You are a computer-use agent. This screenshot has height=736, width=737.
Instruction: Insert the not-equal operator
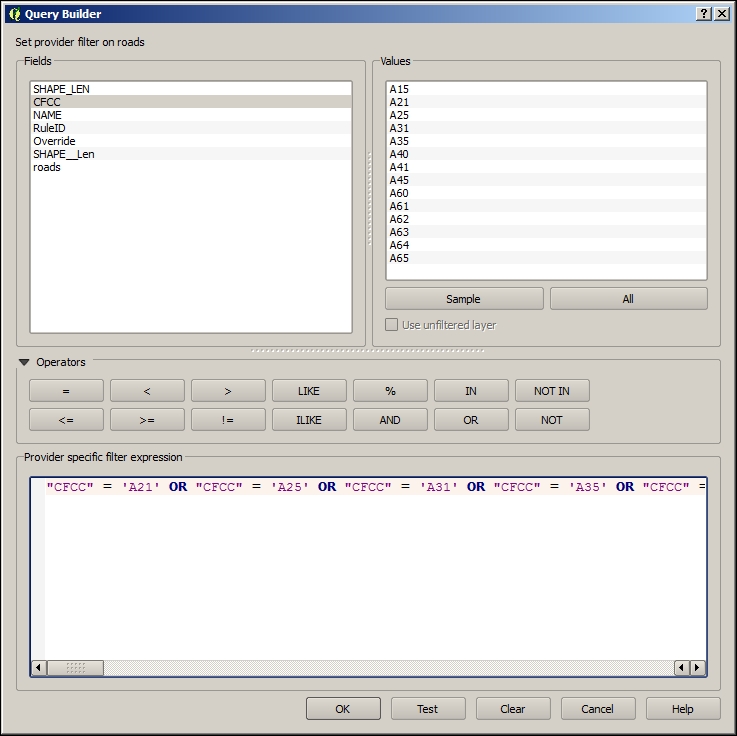click(x=228, y=420)
